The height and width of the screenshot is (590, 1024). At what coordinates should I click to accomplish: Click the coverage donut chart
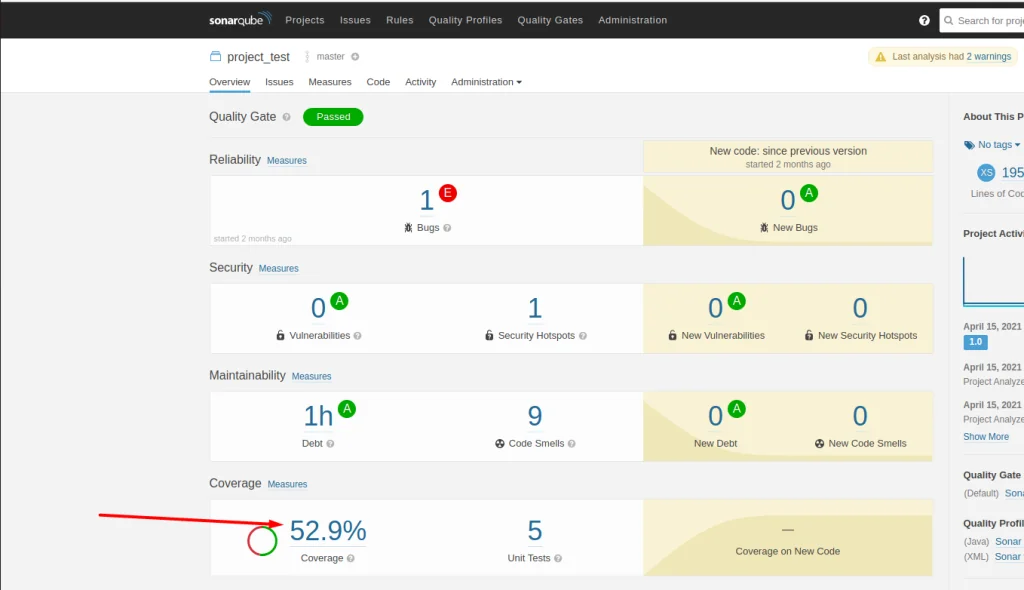click(262, 541)
